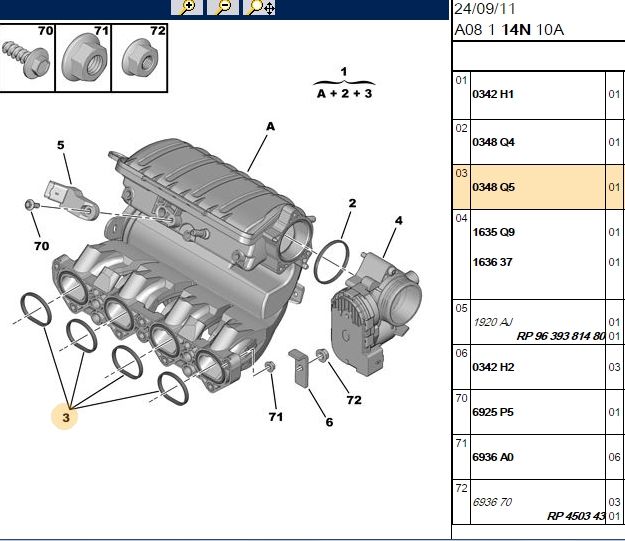Click row index 01 in parts table

461,80
